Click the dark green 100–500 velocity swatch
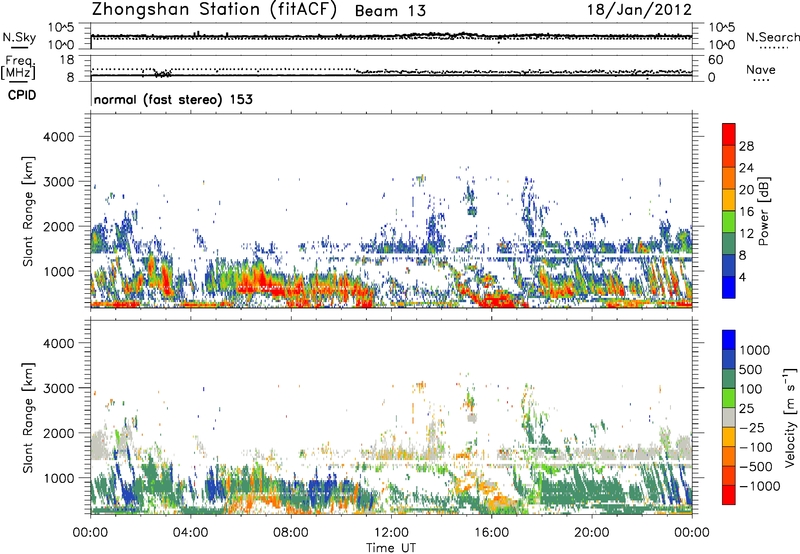The height and width of the screenshot is (554, 800). 729,379
